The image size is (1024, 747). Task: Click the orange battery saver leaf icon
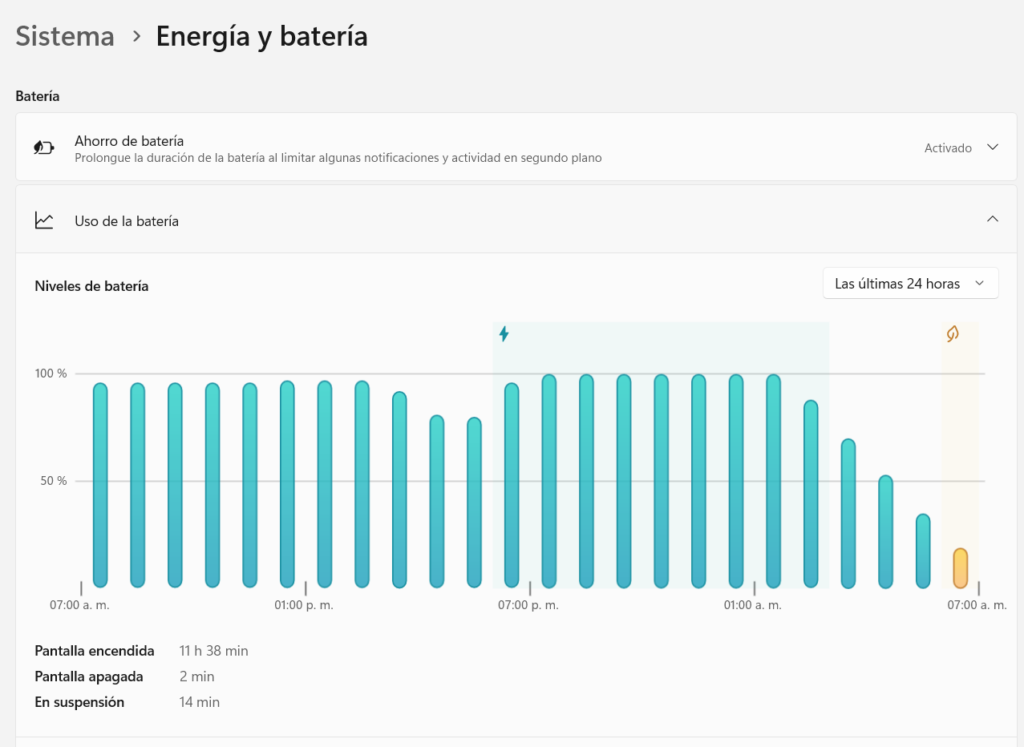pyautogui.click(x=952, y=334)
